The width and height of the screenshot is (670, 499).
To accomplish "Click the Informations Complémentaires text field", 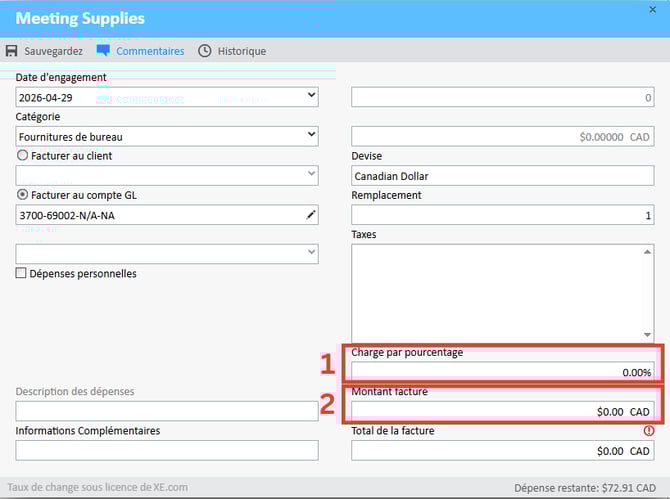I will click(x=167, y=451).
